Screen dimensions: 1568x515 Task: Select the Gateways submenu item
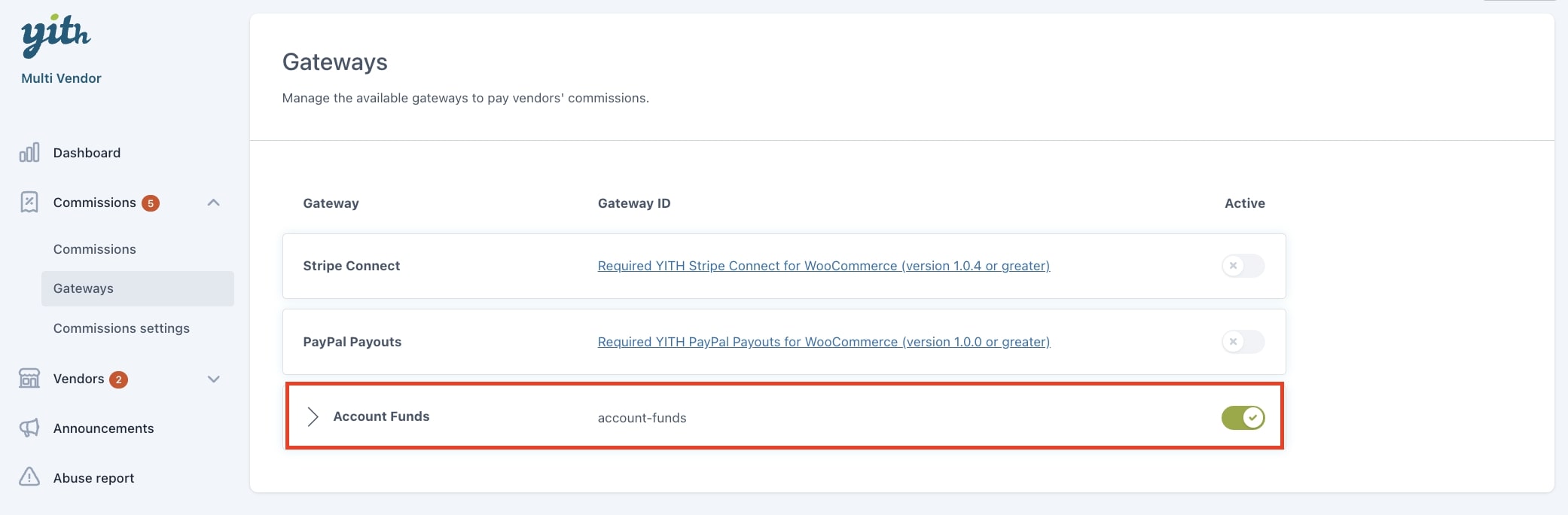click(138, 288)
